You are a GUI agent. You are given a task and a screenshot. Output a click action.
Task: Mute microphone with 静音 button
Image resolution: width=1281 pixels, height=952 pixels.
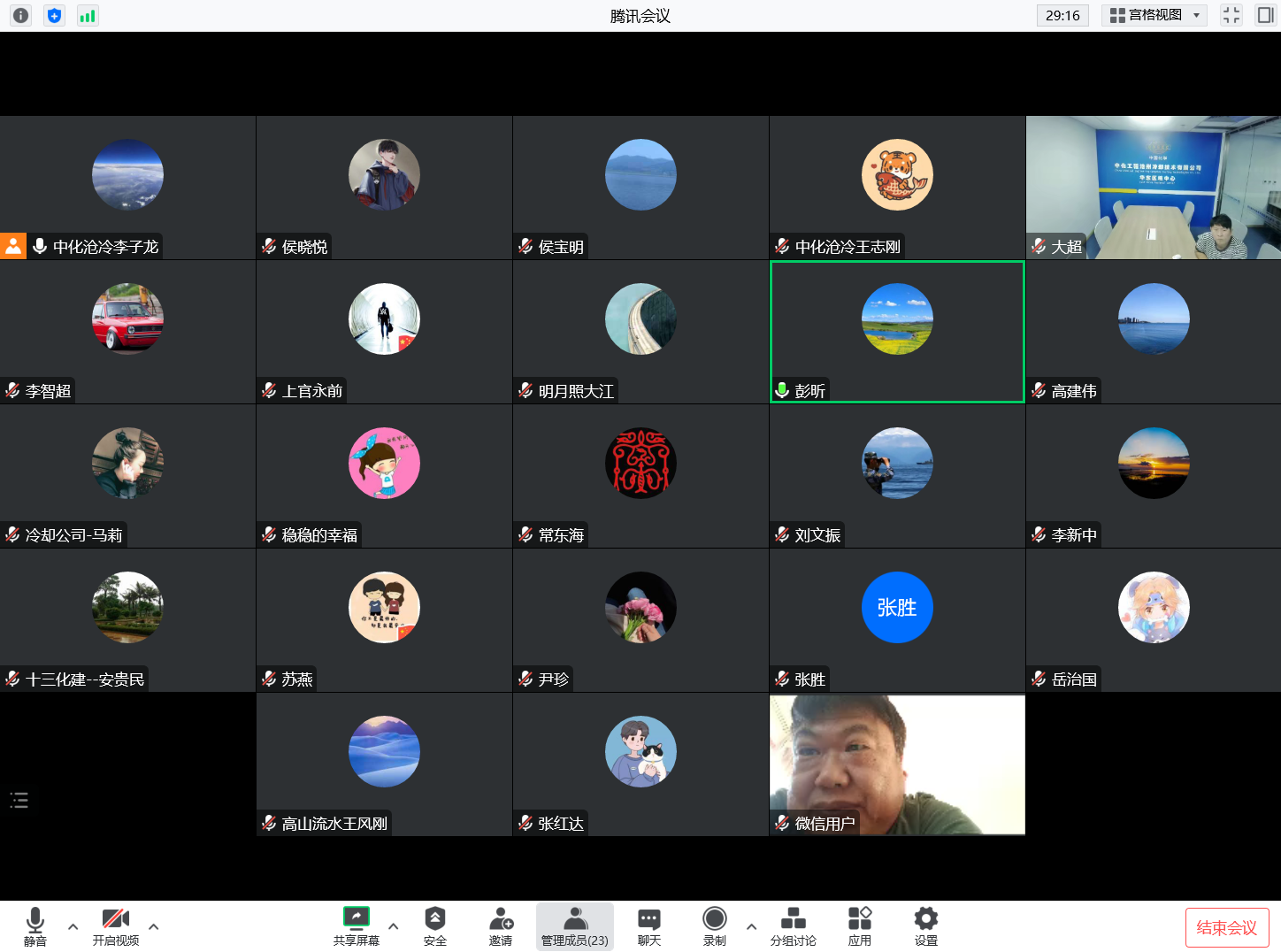(x=35, y=925)
